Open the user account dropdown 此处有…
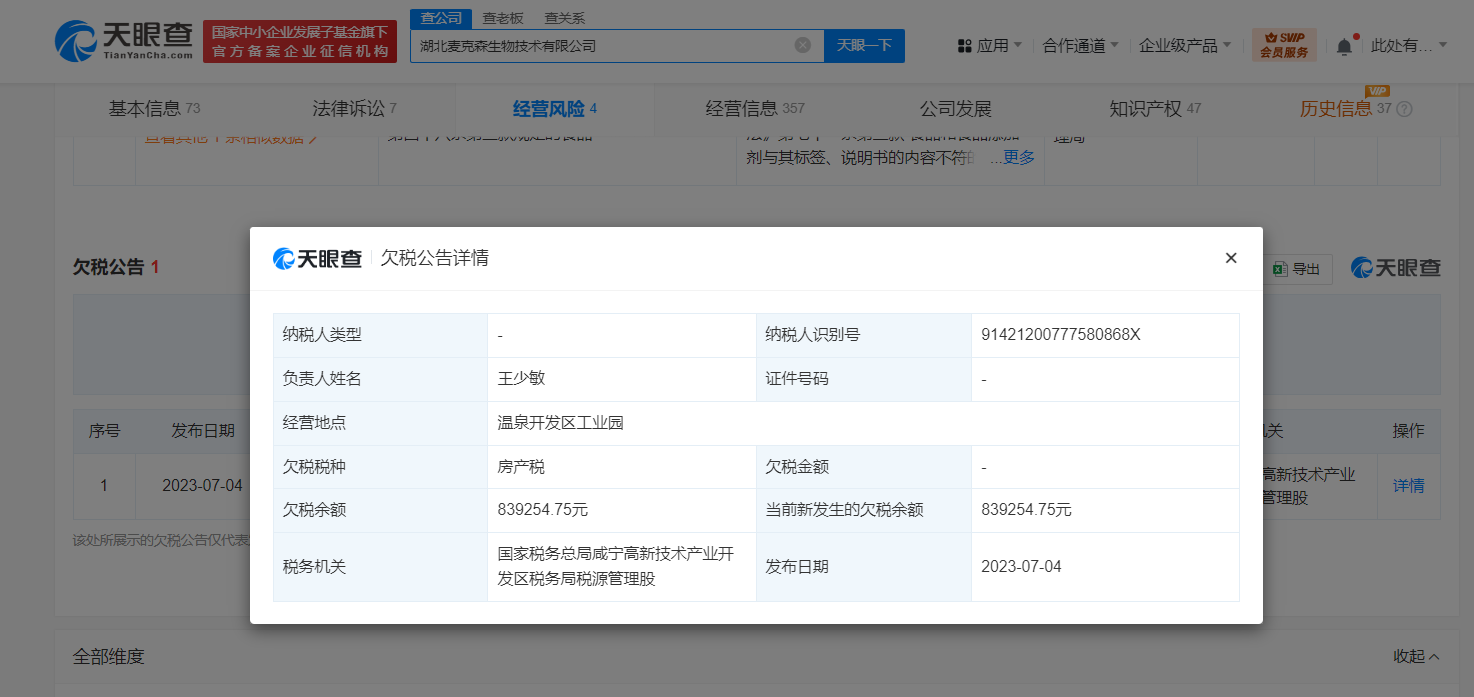The image size is (1474, 697). (x=1409, y=45)
